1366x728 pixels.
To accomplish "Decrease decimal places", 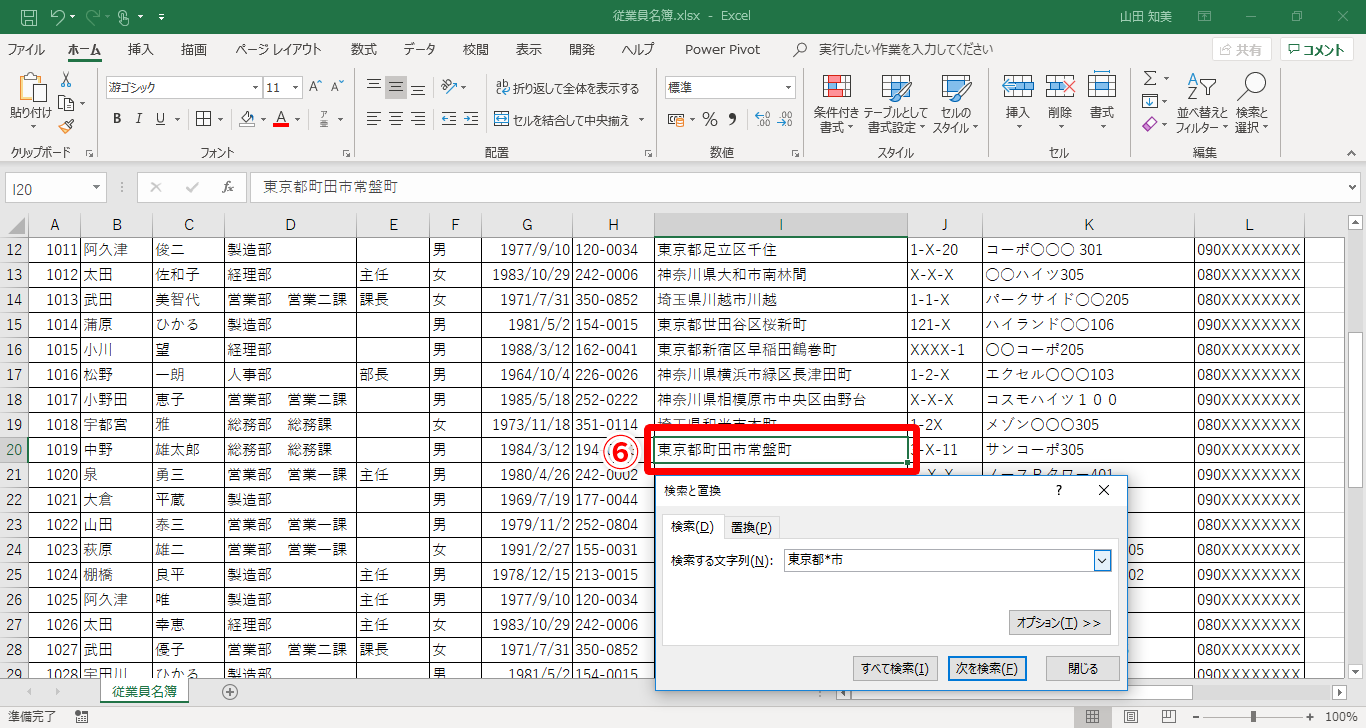I will point(784,119).
